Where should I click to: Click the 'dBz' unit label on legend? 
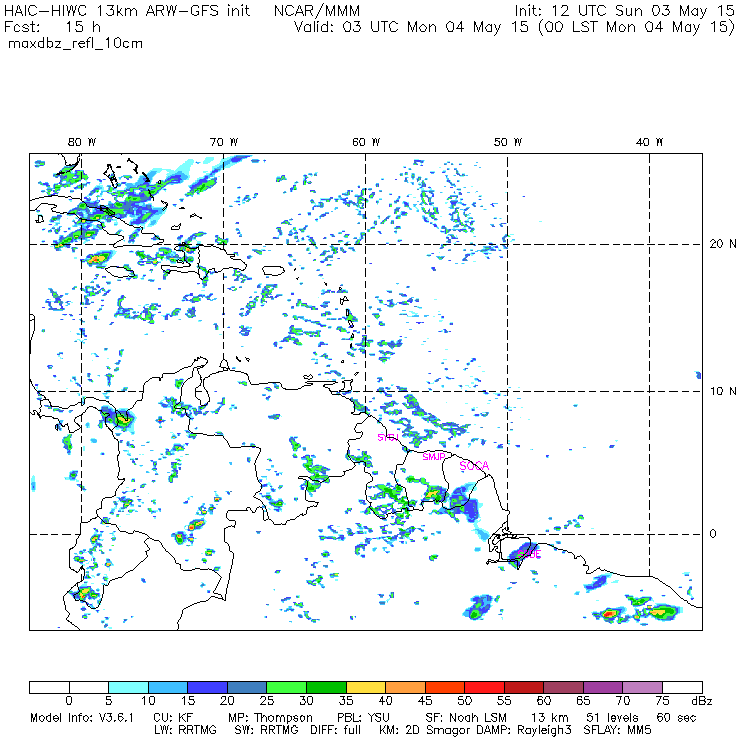coord(702,702)
